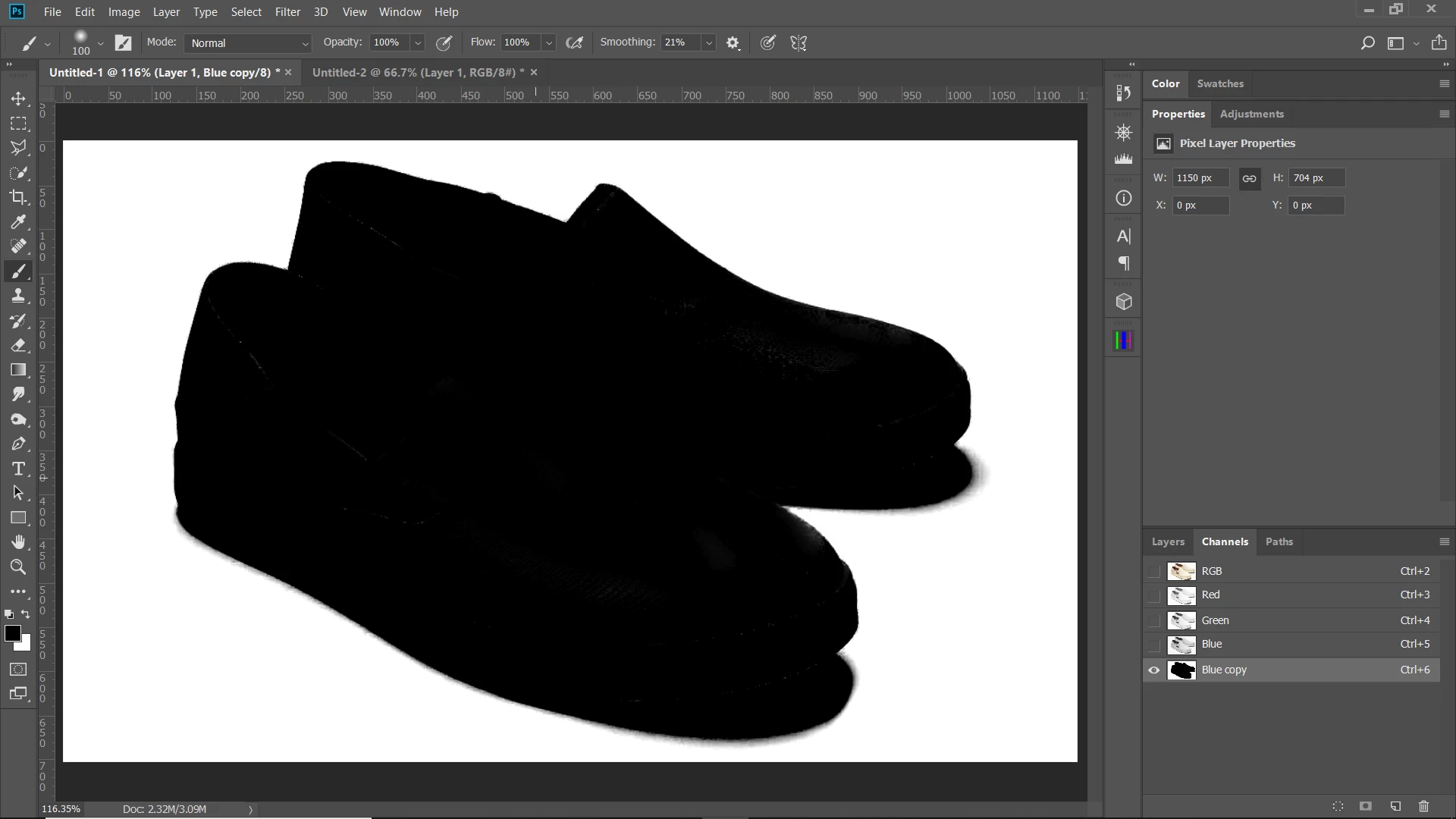1456x819 pixels.
Task: Select the Pen tool
Action: click(18, 444)
